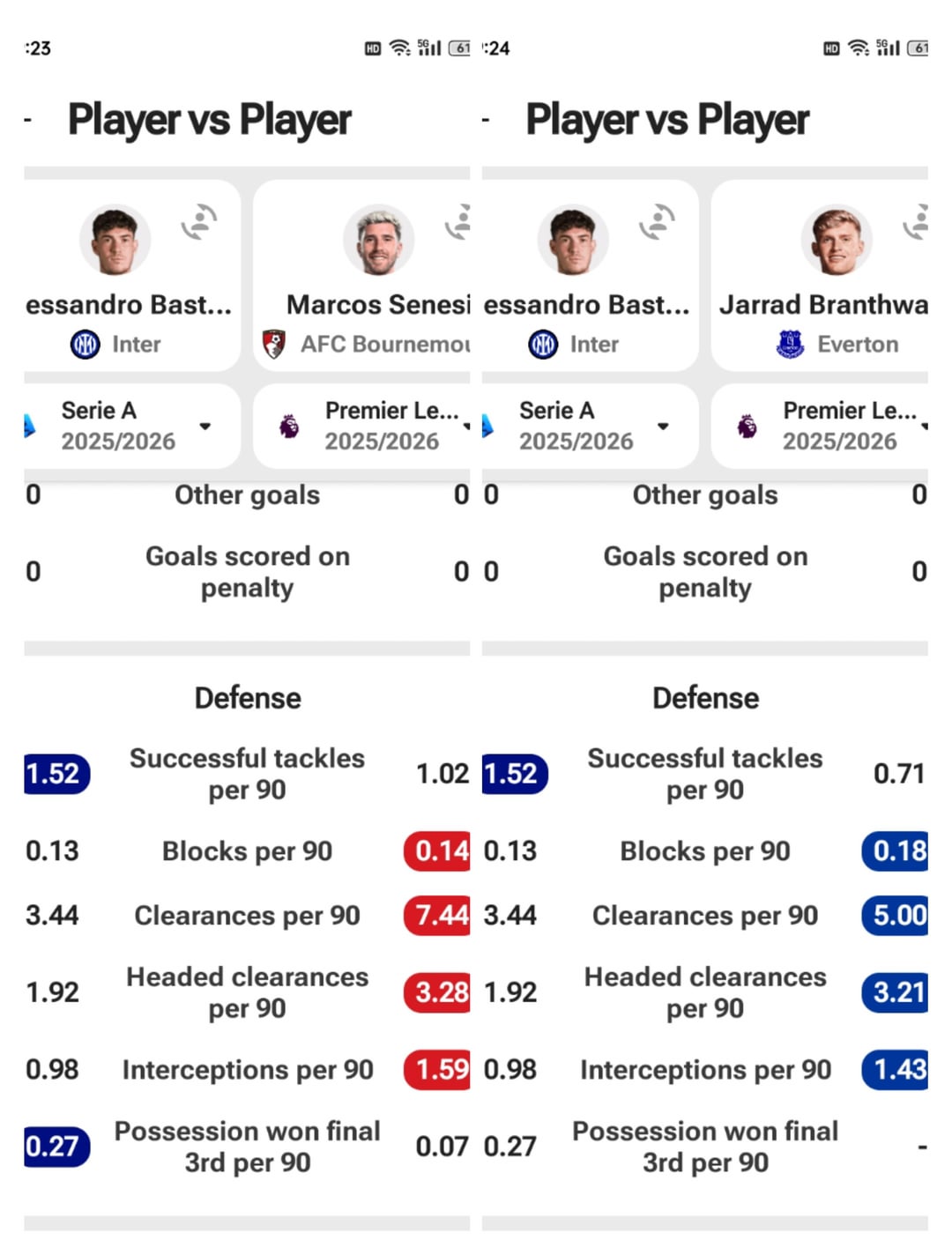
Task: Click the red 7.44 clearances badge
Action: pyautogui.click(x=438, y=916)
